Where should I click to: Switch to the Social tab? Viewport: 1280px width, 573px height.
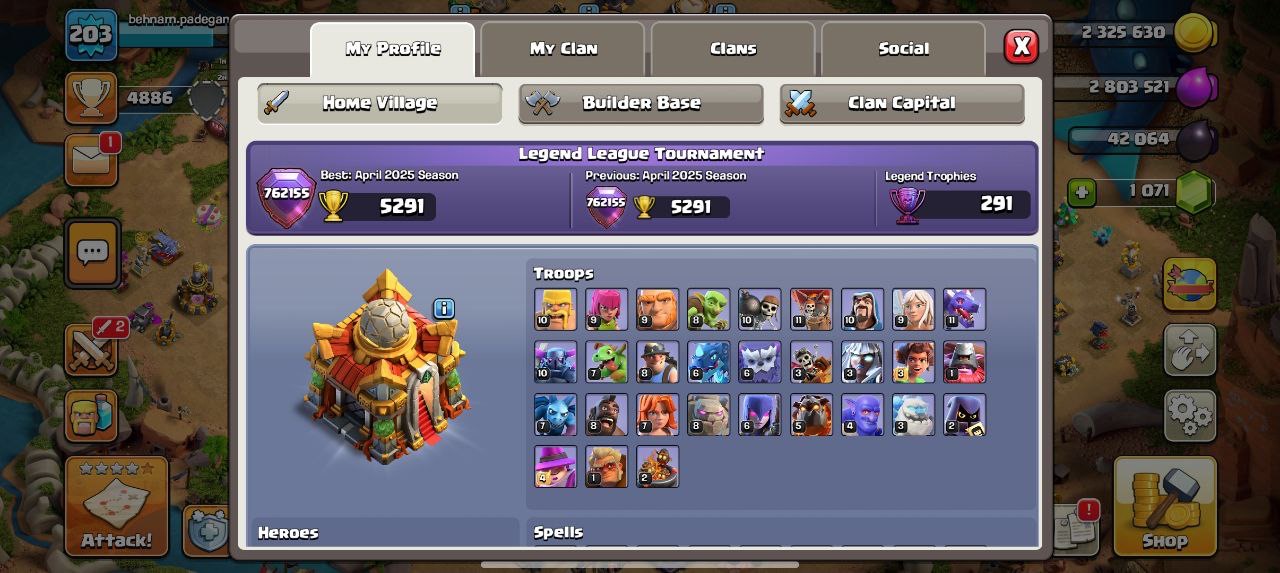(903, 49)
